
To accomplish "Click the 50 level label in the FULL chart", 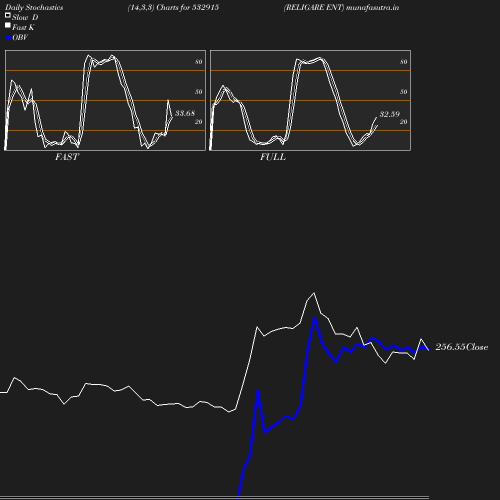I will click(x=404, y=92).
